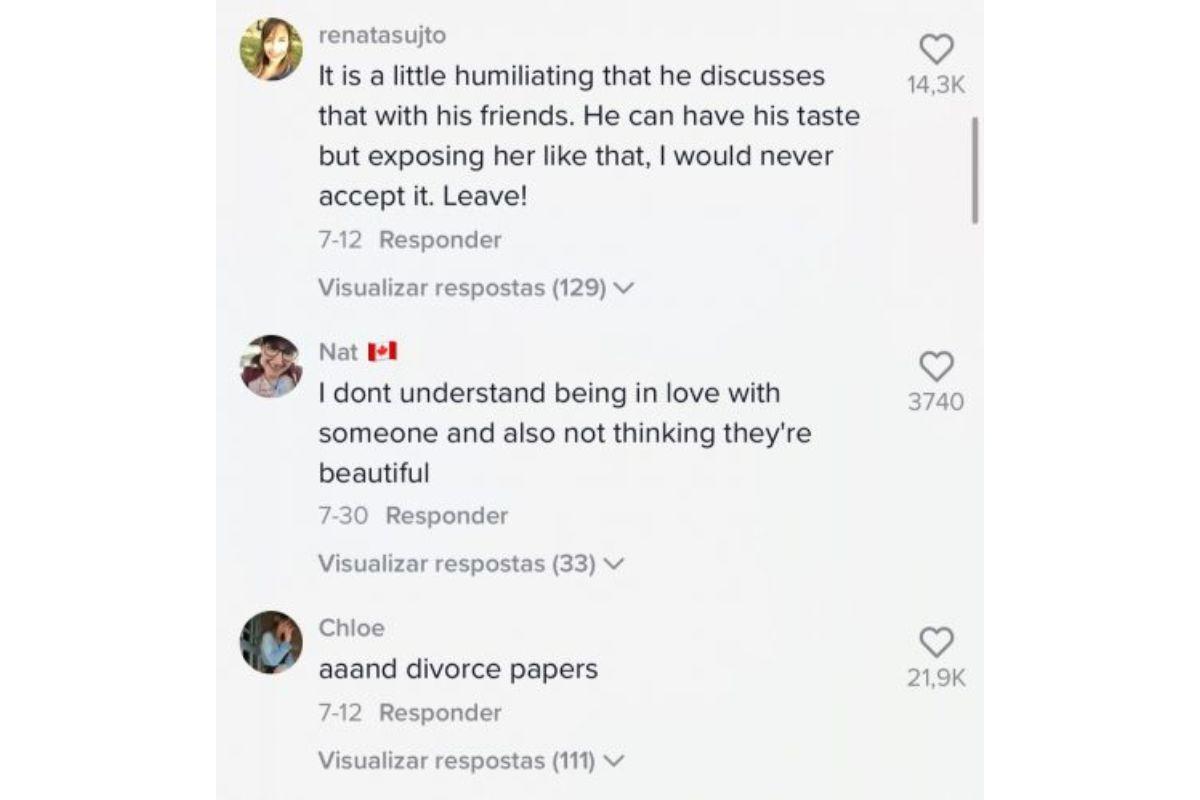Image resolution: width=1200 pixels, height=800 pixels.
Task: Click Responder under Nat's comment
Action: click(x=447, y=516)
